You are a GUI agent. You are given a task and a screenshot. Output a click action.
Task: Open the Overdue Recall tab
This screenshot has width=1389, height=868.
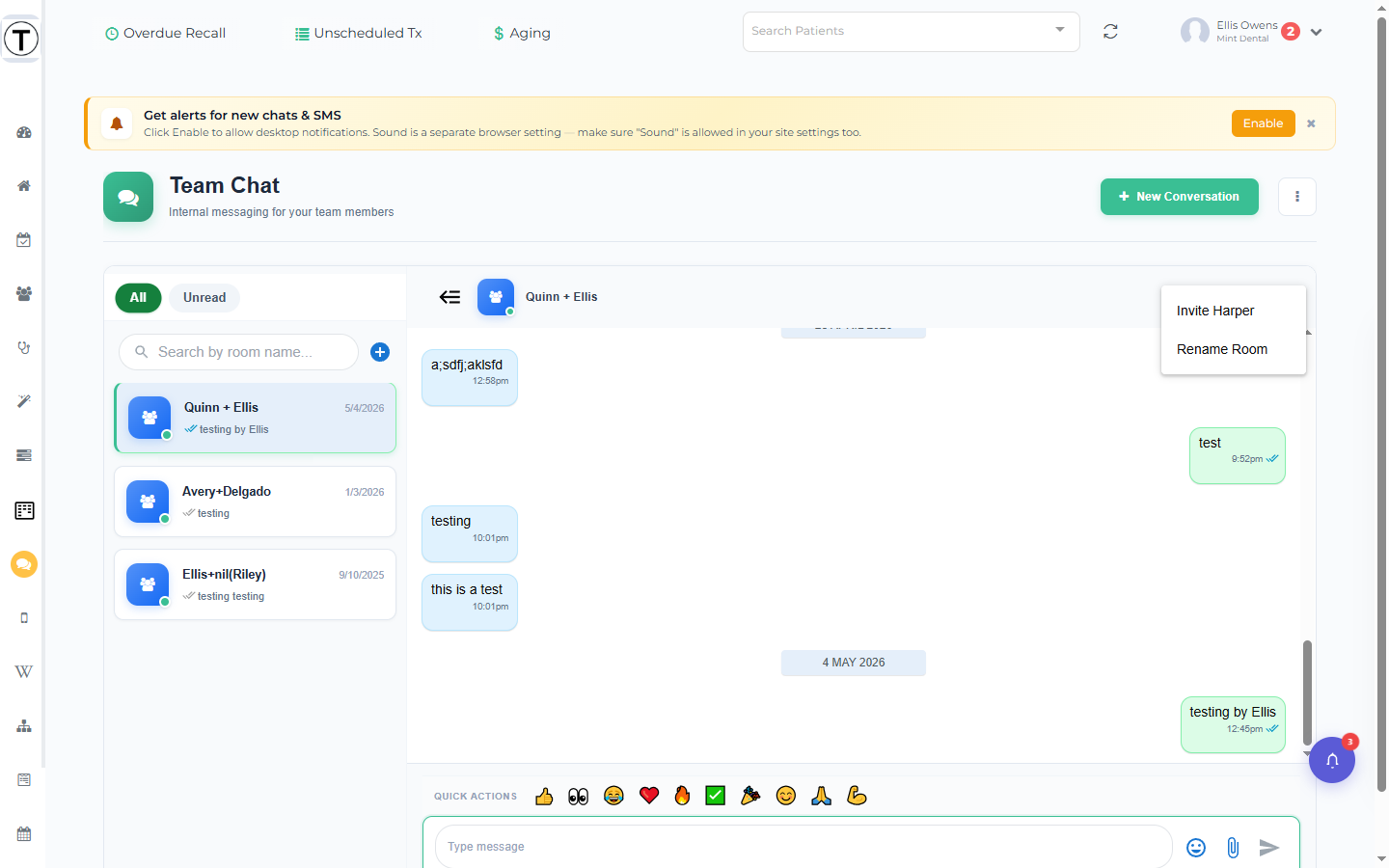[x=165, y=33]
